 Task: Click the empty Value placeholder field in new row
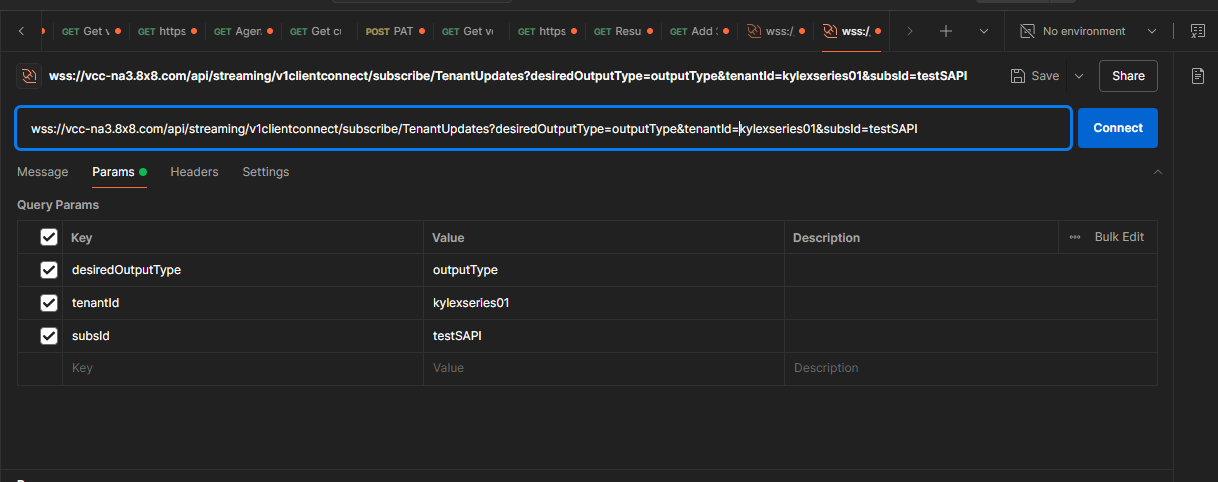tap(604, 368)
